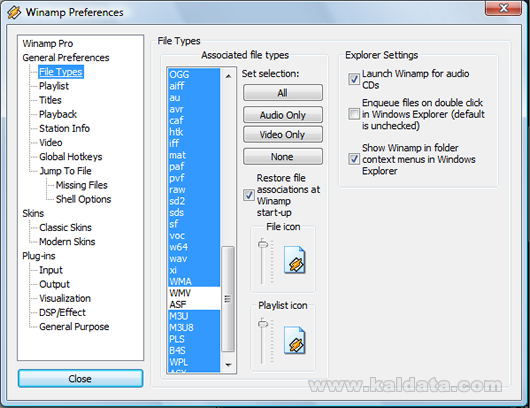
Task: Click the None selection button
Action: coord(283,157)
